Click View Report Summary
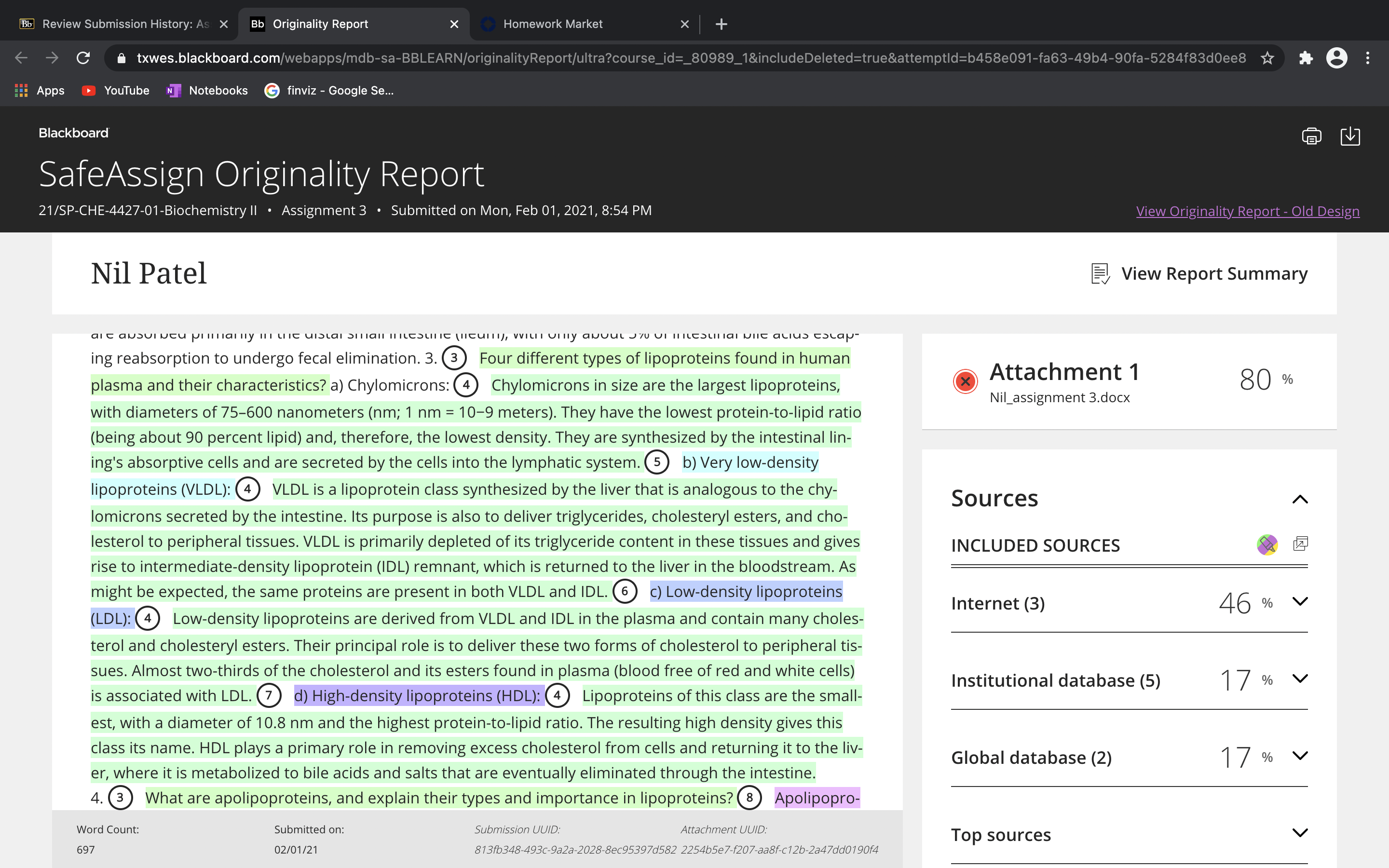Screen dimensions: 1389x868 coord(1214,274)
